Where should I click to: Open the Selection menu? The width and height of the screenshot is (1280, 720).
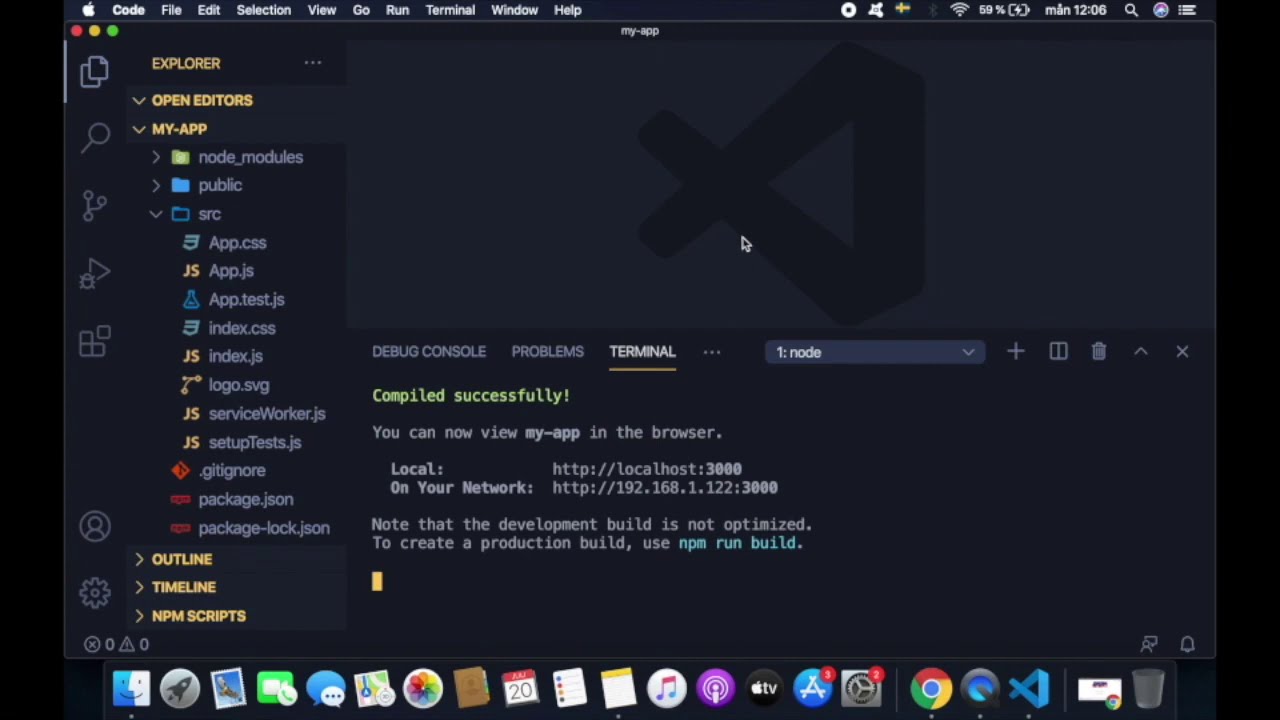263,10
